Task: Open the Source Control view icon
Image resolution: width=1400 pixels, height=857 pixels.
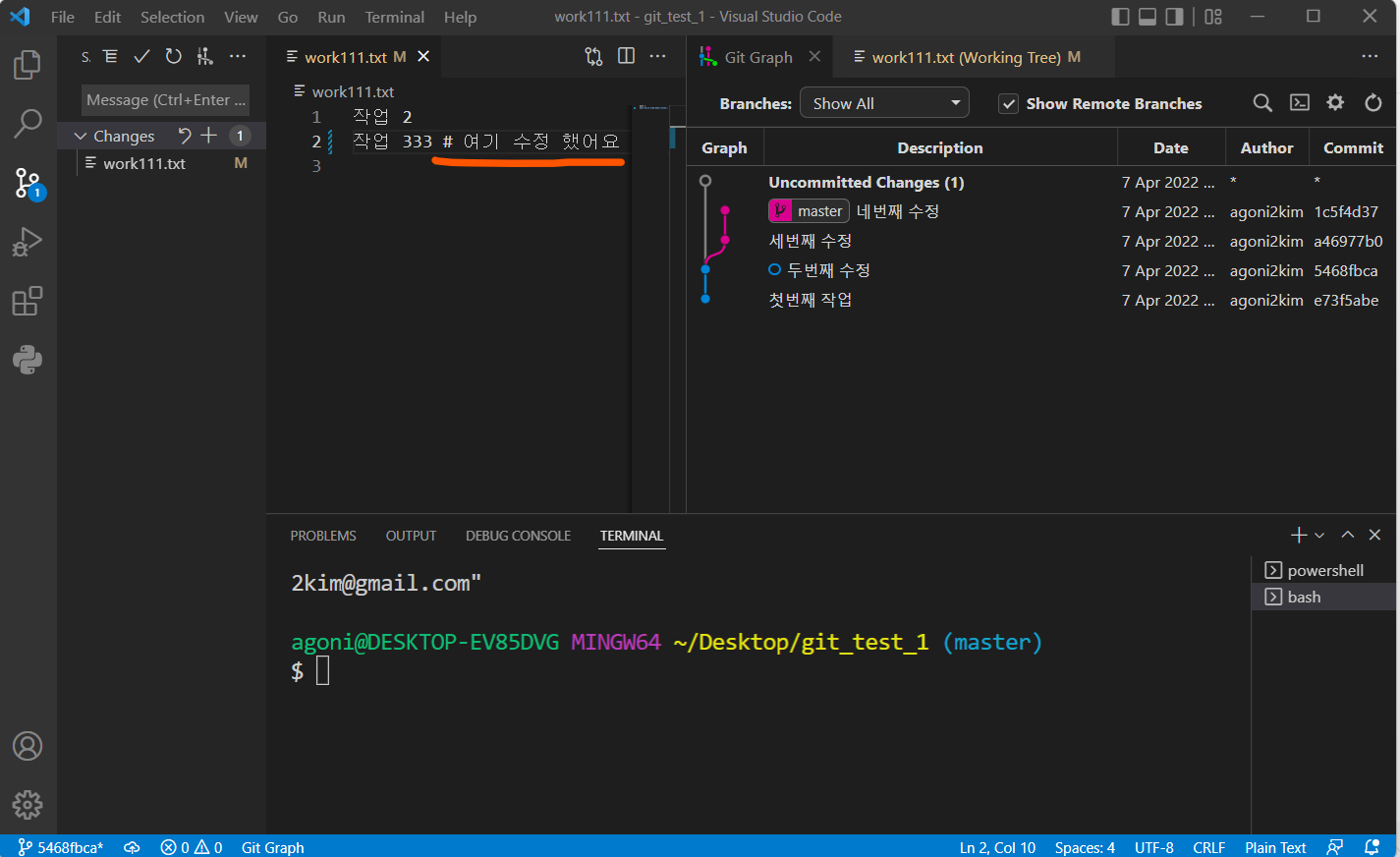Action: [x=28, y=183]
